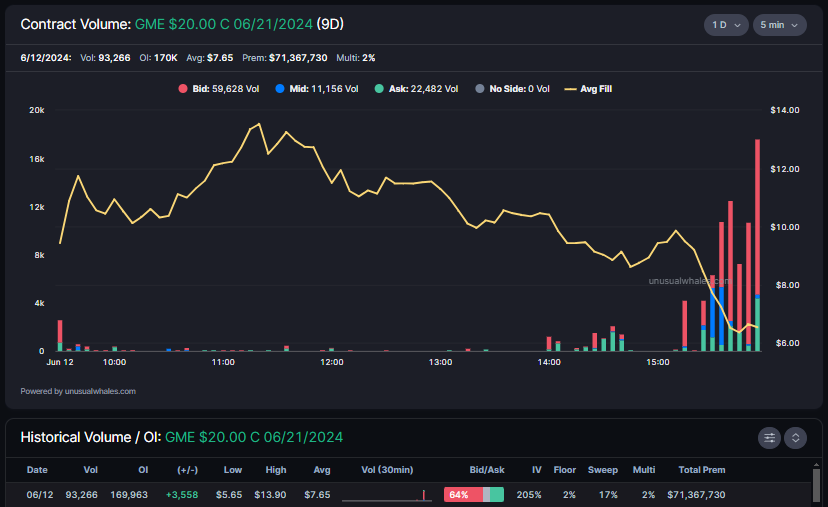The image size is (828, 507).
Task: Click the $71,367,730 total premium table cell
Action: (696, 495)
